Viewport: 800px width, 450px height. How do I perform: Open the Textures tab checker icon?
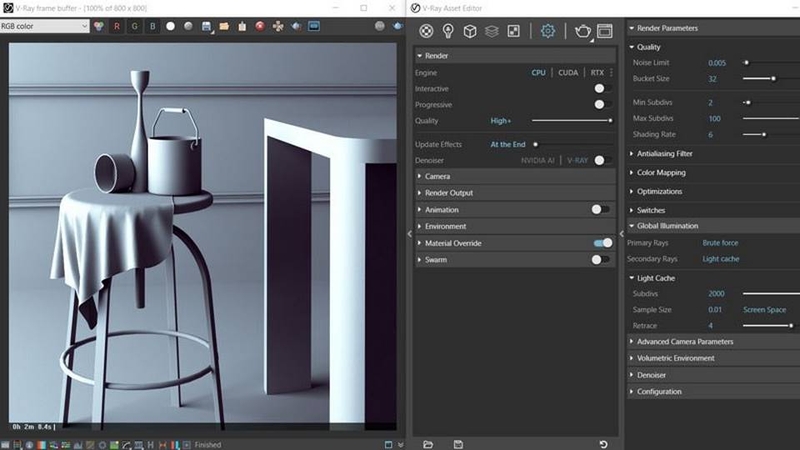pos(513,31)
